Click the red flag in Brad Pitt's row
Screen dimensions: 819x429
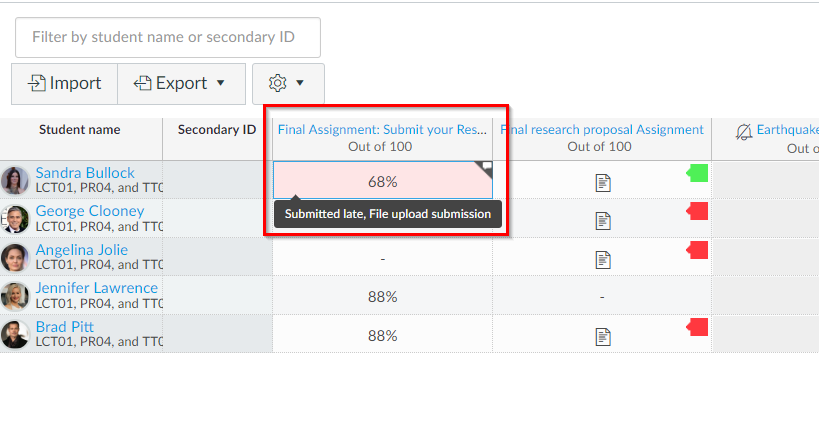pyautogui.click(x=698, y=327)
